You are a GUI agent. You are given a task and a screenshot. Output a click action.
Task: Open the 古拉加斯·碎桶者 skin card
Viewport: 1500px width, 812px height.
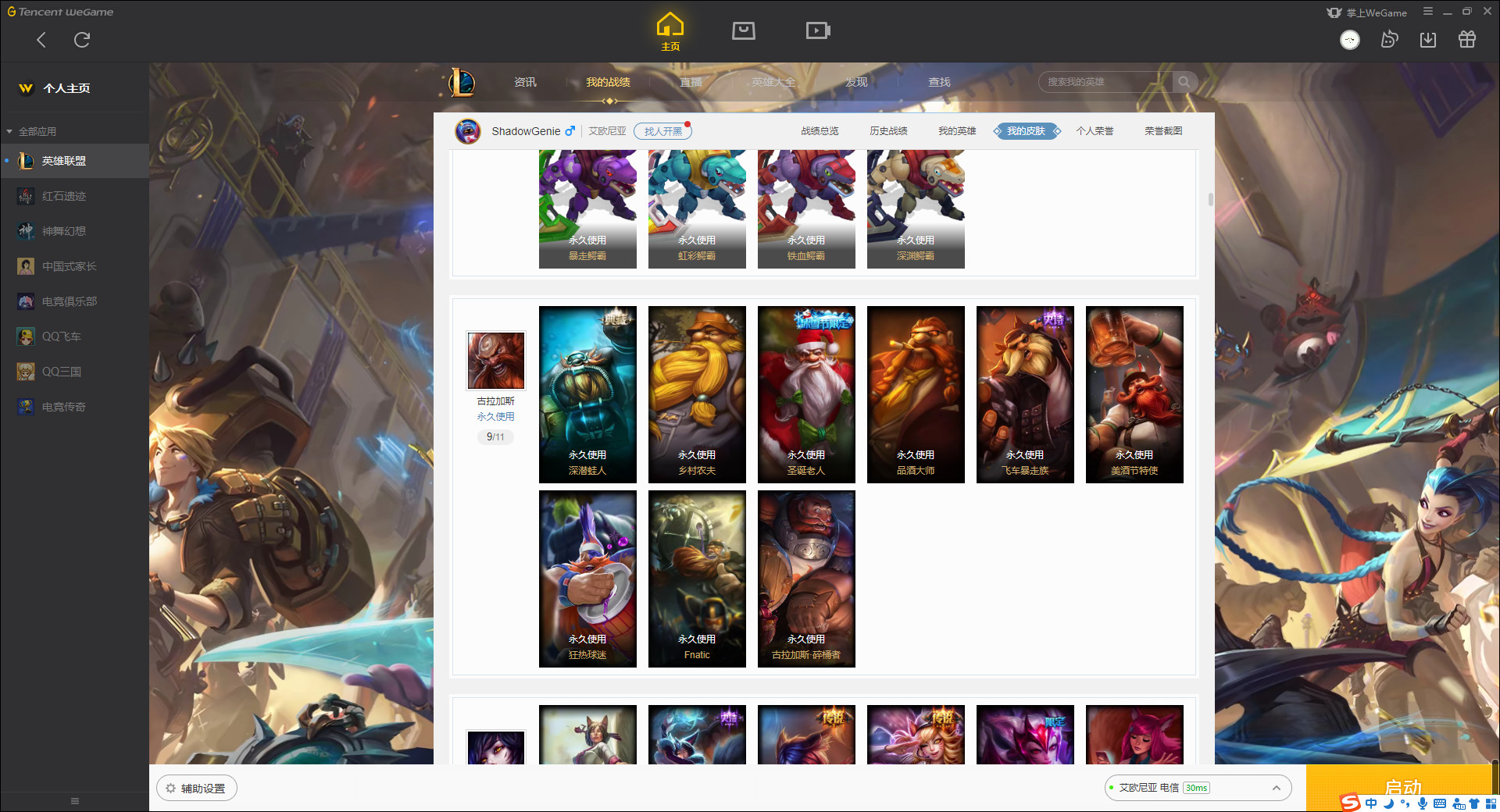click(x=806, y=579)
